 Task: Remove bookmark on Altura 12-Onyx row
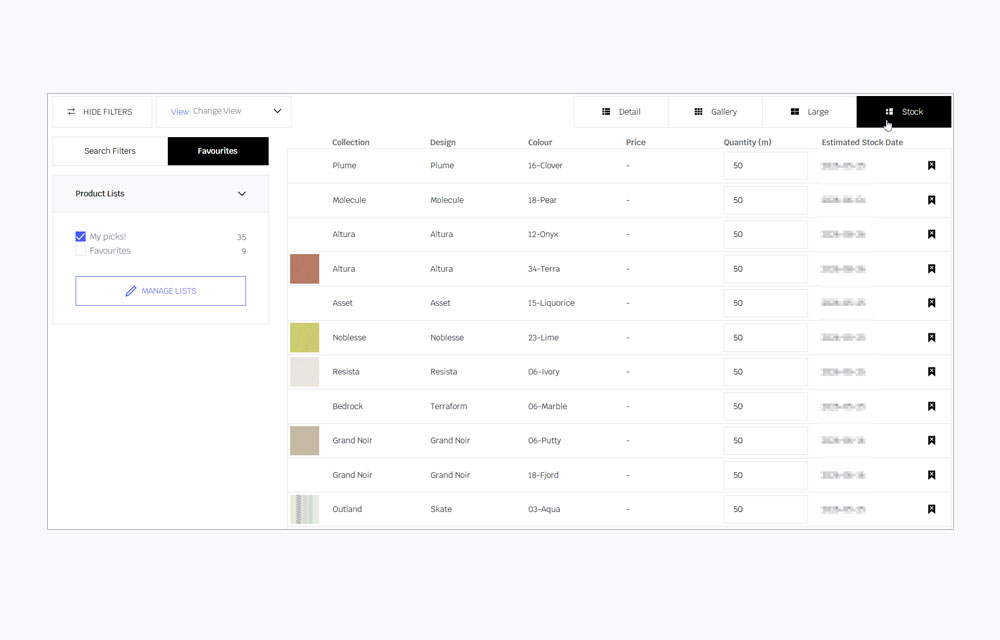tap(931, 235)
